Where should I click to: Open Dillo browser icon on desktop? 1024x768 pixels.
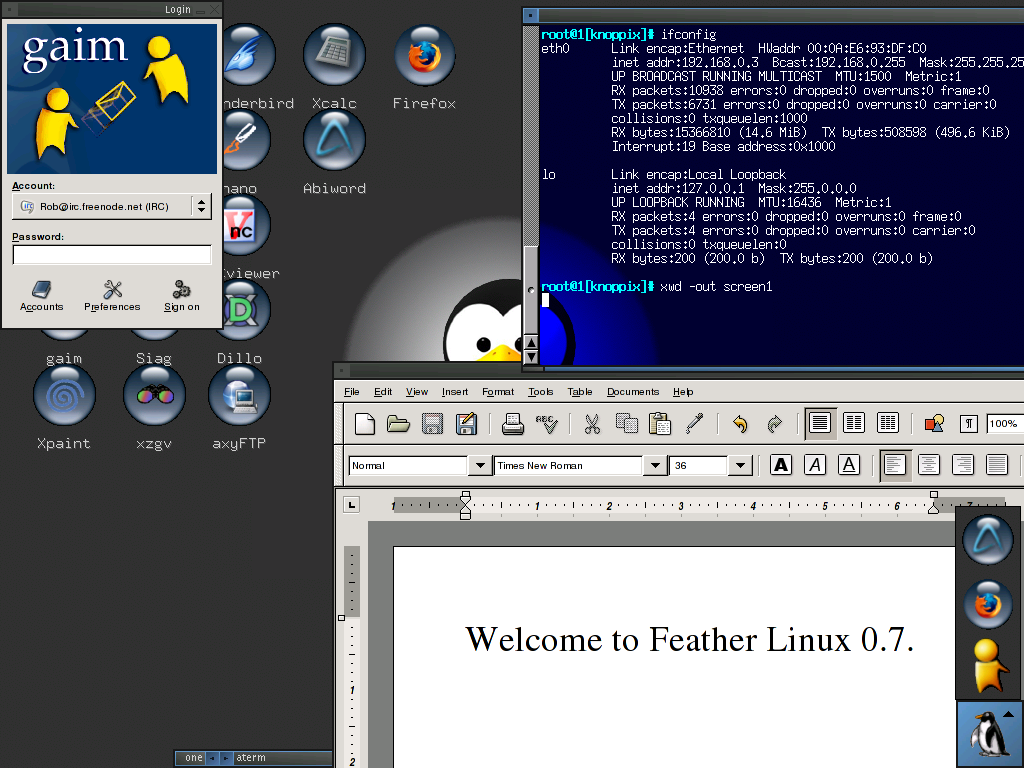(239, 310)
